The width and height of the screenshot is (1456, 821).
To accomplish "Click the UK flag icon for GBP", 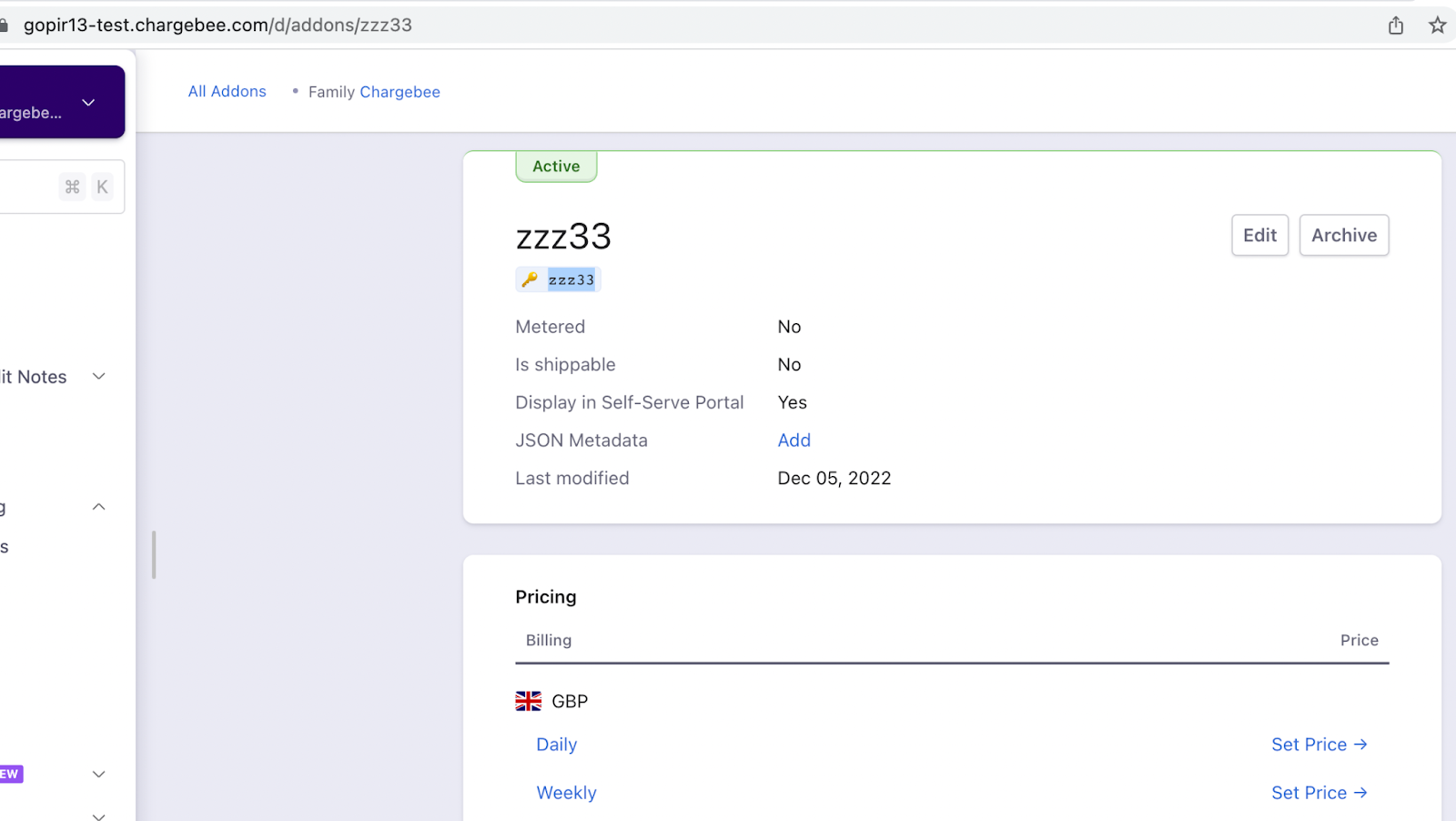I will [x=528, y=701].
